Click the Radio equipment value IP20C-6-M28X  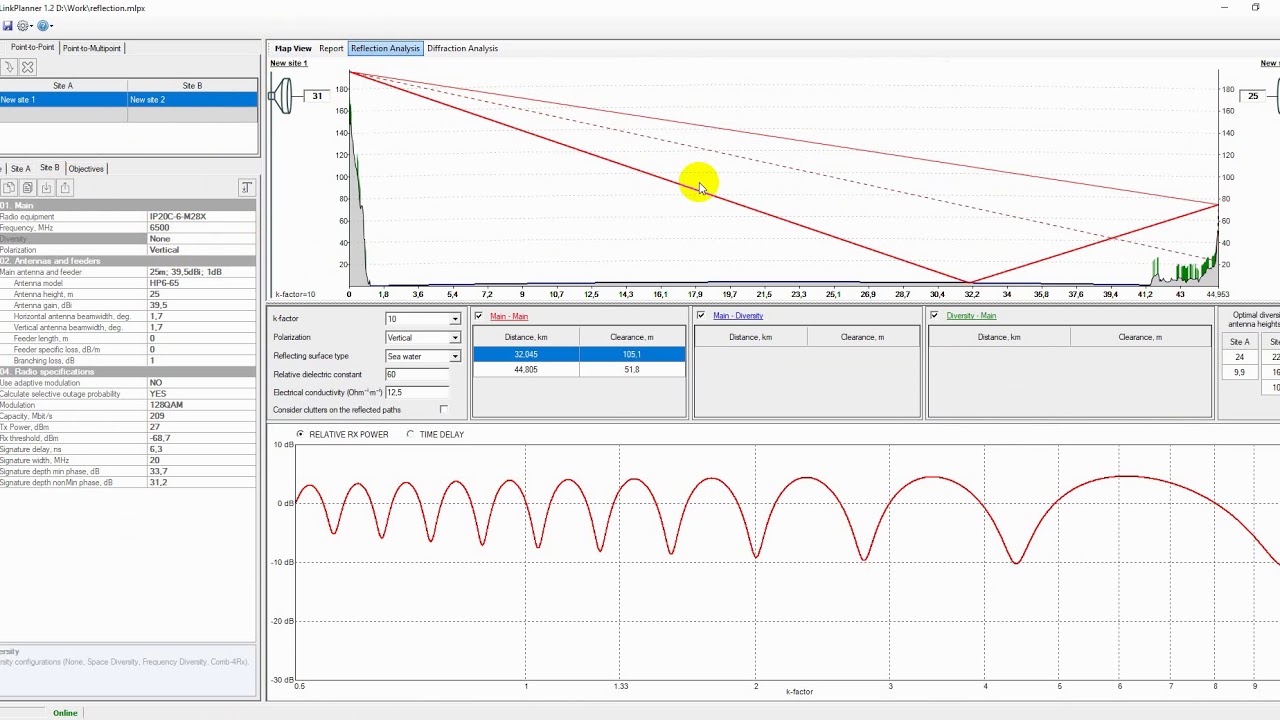coord(202,217)
